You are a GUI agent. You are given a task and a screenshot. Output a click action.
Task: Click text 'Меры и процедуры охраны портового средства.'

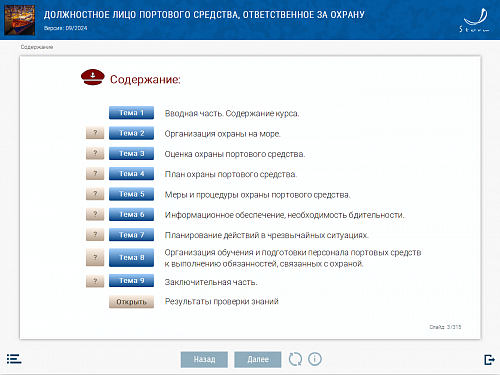tap(257, 195)
